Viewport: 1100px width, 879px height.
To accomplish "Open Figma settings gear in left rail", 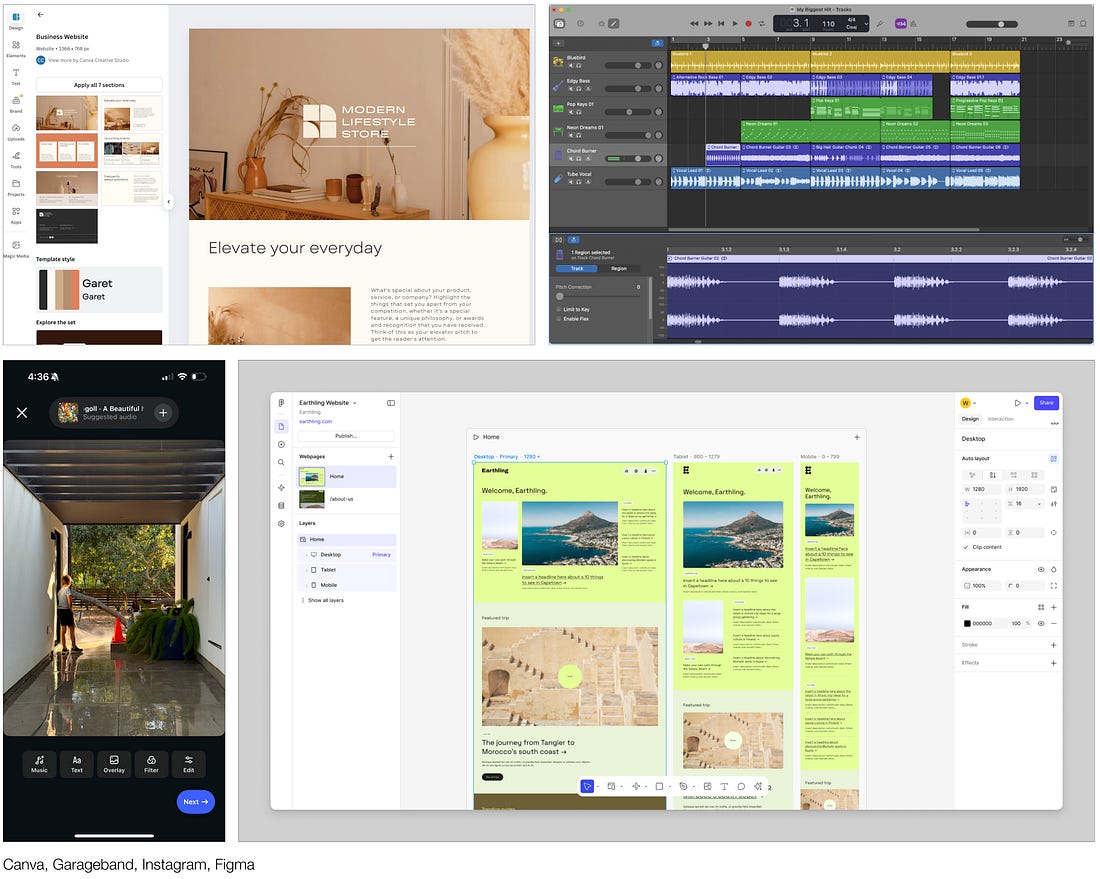I will [281, 523].
